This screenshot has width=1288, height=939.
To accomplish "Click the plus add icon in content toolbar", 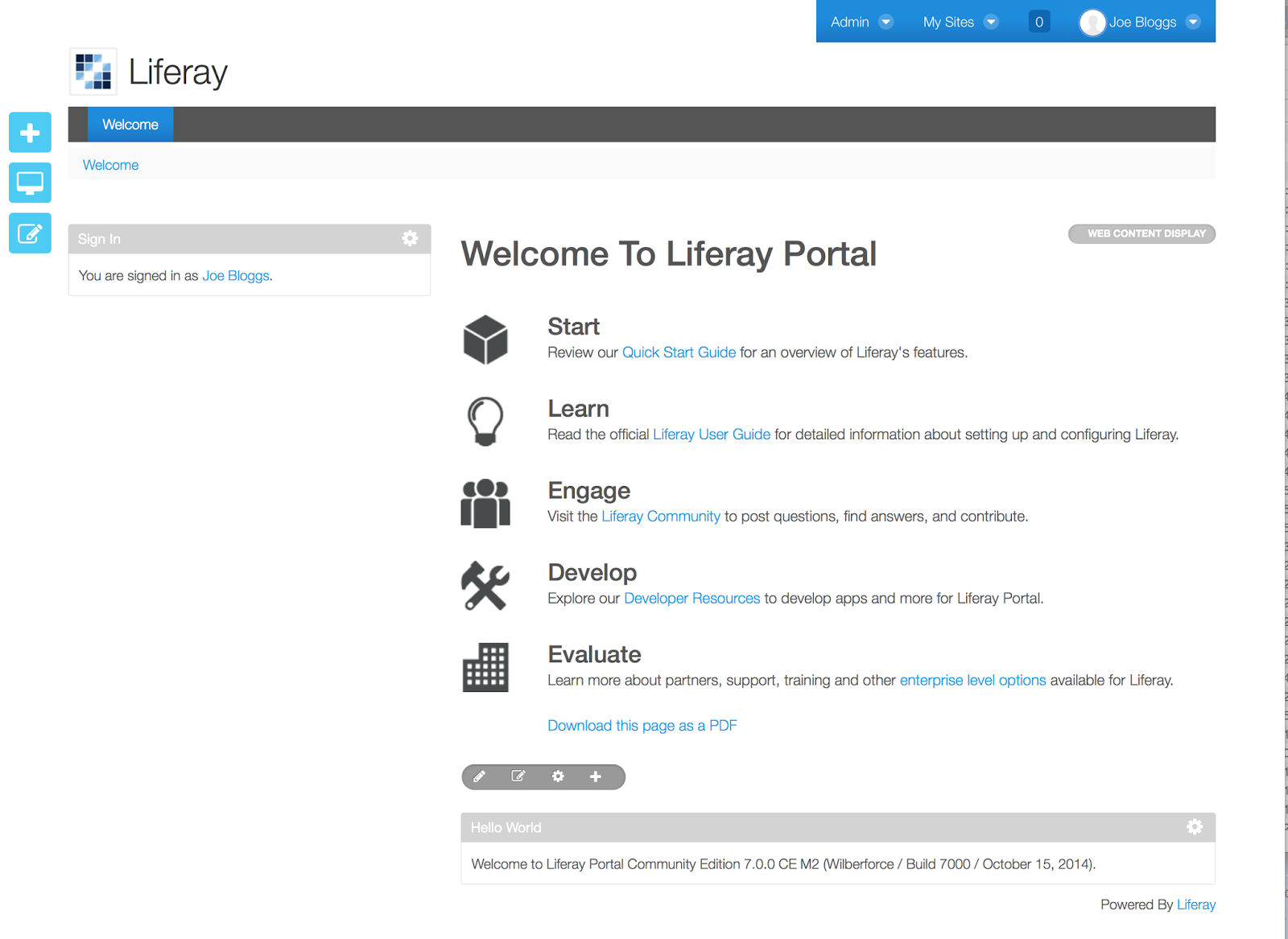I will pyautogui.click(x=596, y=776).
